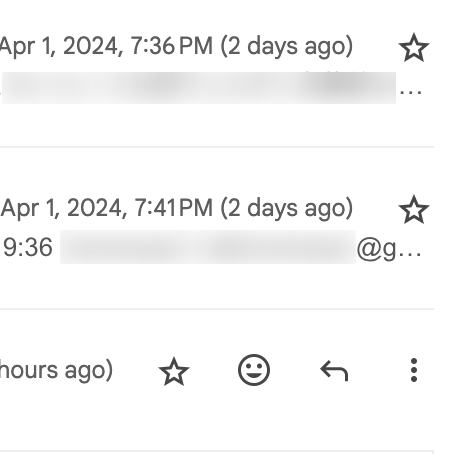This screenshot has width=476, height=454.
Task: Click the 'hours ago)' timestamp text
Action: point(56,370)
